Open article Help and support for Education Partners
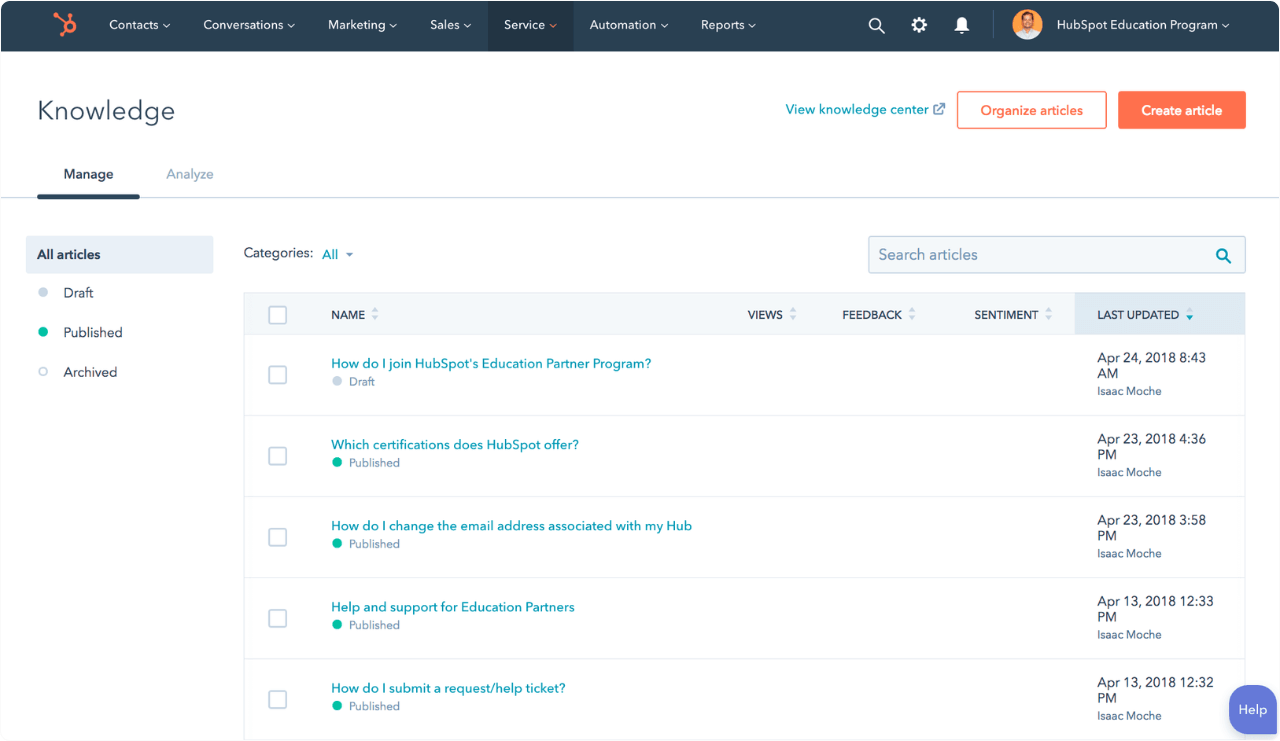 [453, 606]
